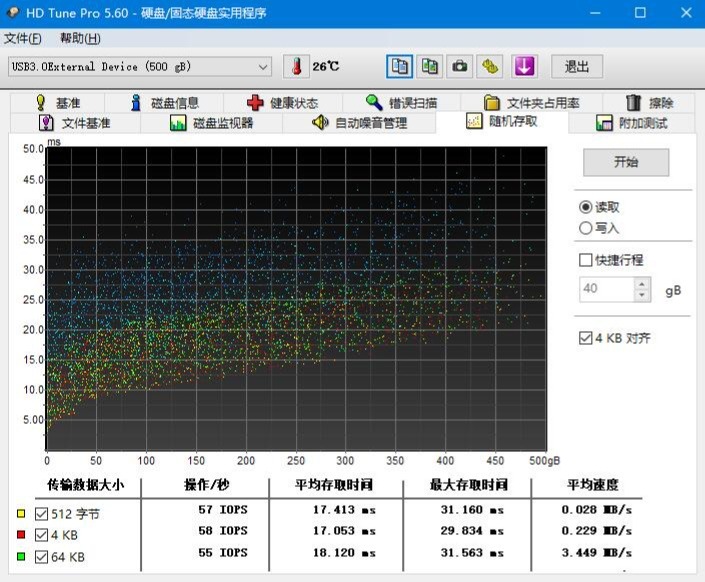Screen dimensions: 705x582
Task: Open the 磁盘监视器 tab
Action: 211,123
